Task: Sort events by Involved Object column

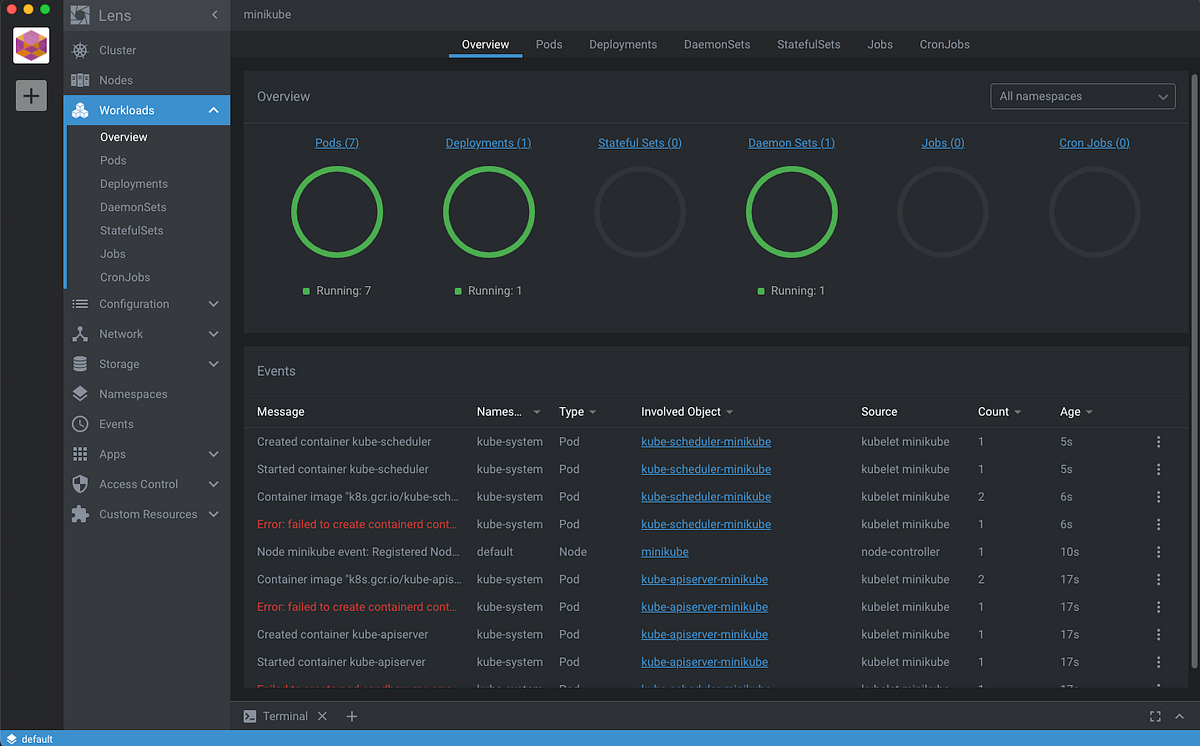Action: click(687, 412)
